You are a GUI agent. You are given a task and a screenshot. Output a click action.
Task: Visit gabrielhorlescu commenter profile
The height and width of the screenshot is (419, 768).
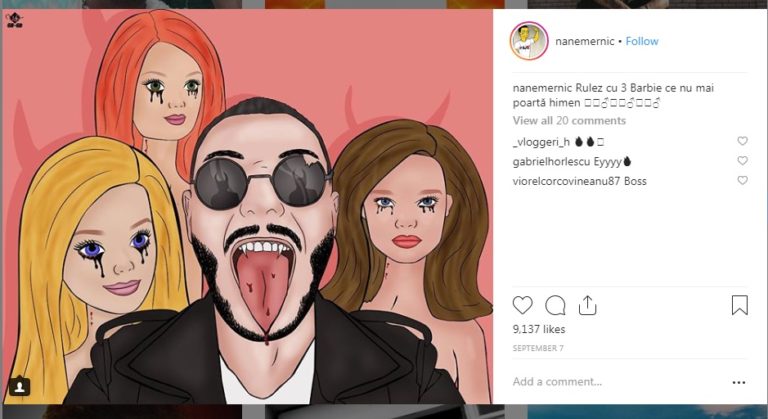point(552,161)
